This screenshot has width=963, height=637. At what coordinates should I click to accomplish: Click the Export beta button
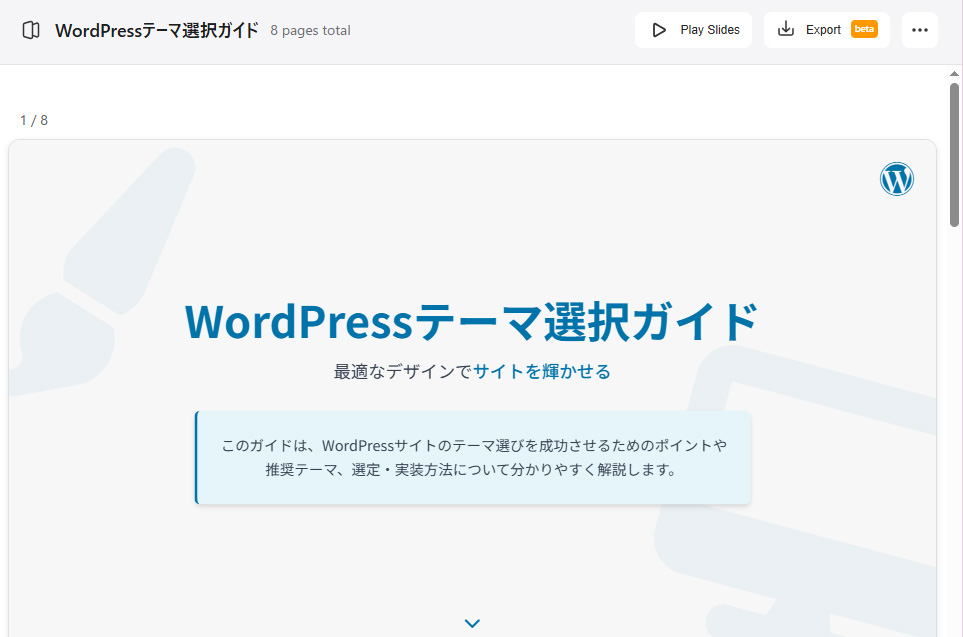click(827, 29)
